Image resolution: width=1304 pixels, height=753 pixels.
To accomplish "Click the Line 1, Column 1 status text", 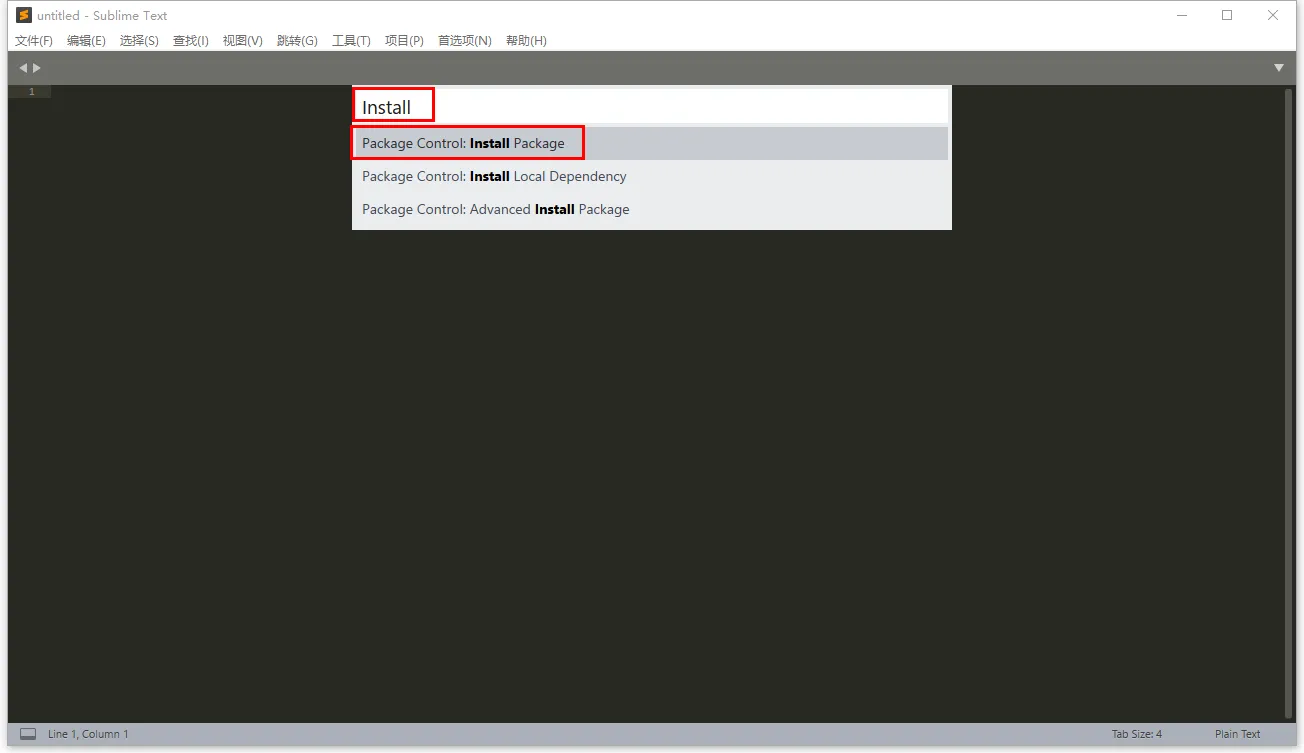I will tap(88, 734).
